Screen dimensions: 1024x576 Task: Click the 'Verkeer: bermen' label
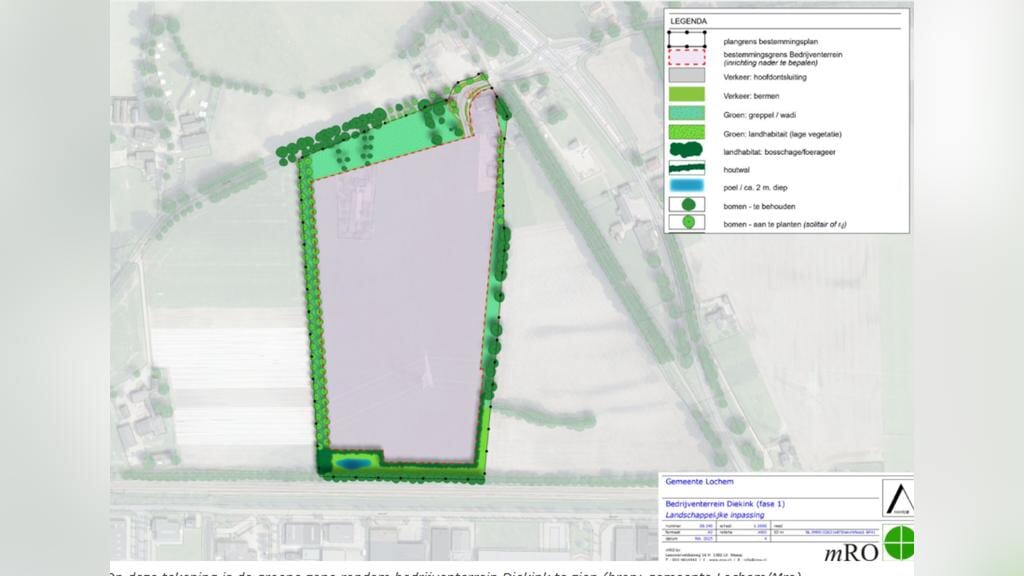click(x=751, y=96)
